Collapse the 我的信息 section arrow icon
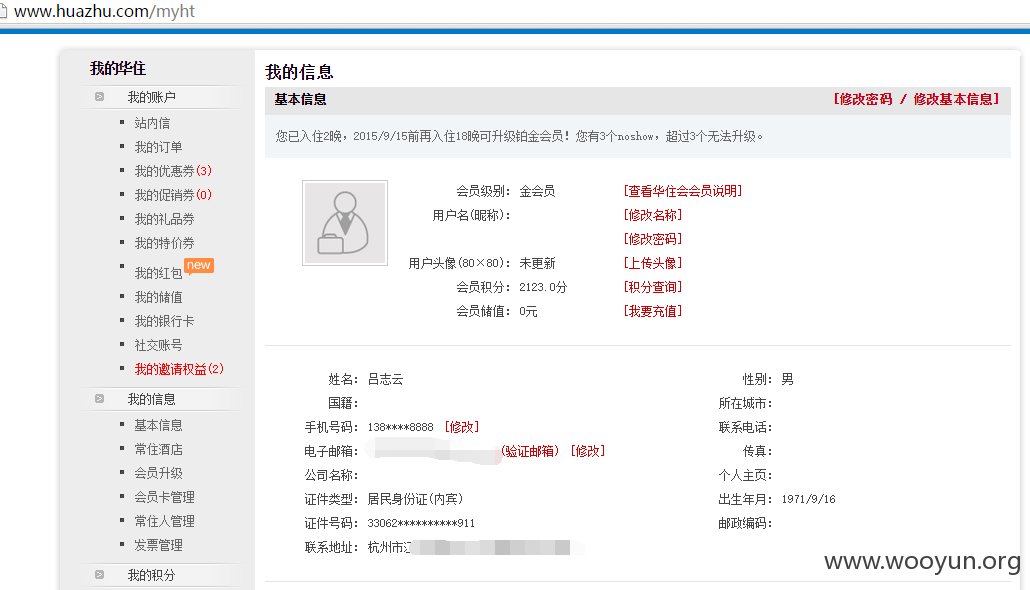The image size is (1030, 590). click(99, 399)
